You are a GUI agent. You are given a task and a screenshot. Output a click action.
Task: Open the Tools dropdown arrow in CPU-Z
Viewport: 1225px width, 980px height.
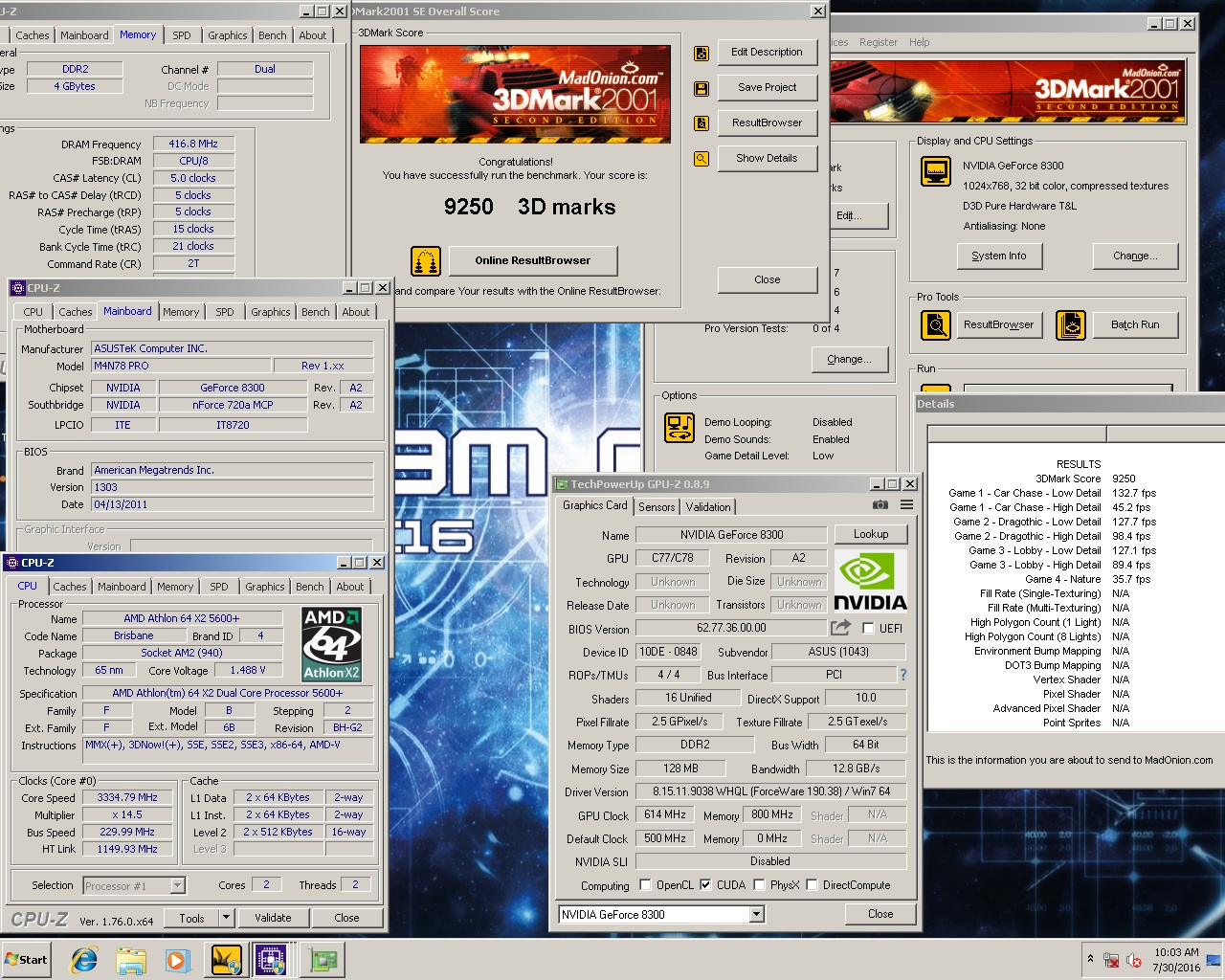(x=226, y=918)
